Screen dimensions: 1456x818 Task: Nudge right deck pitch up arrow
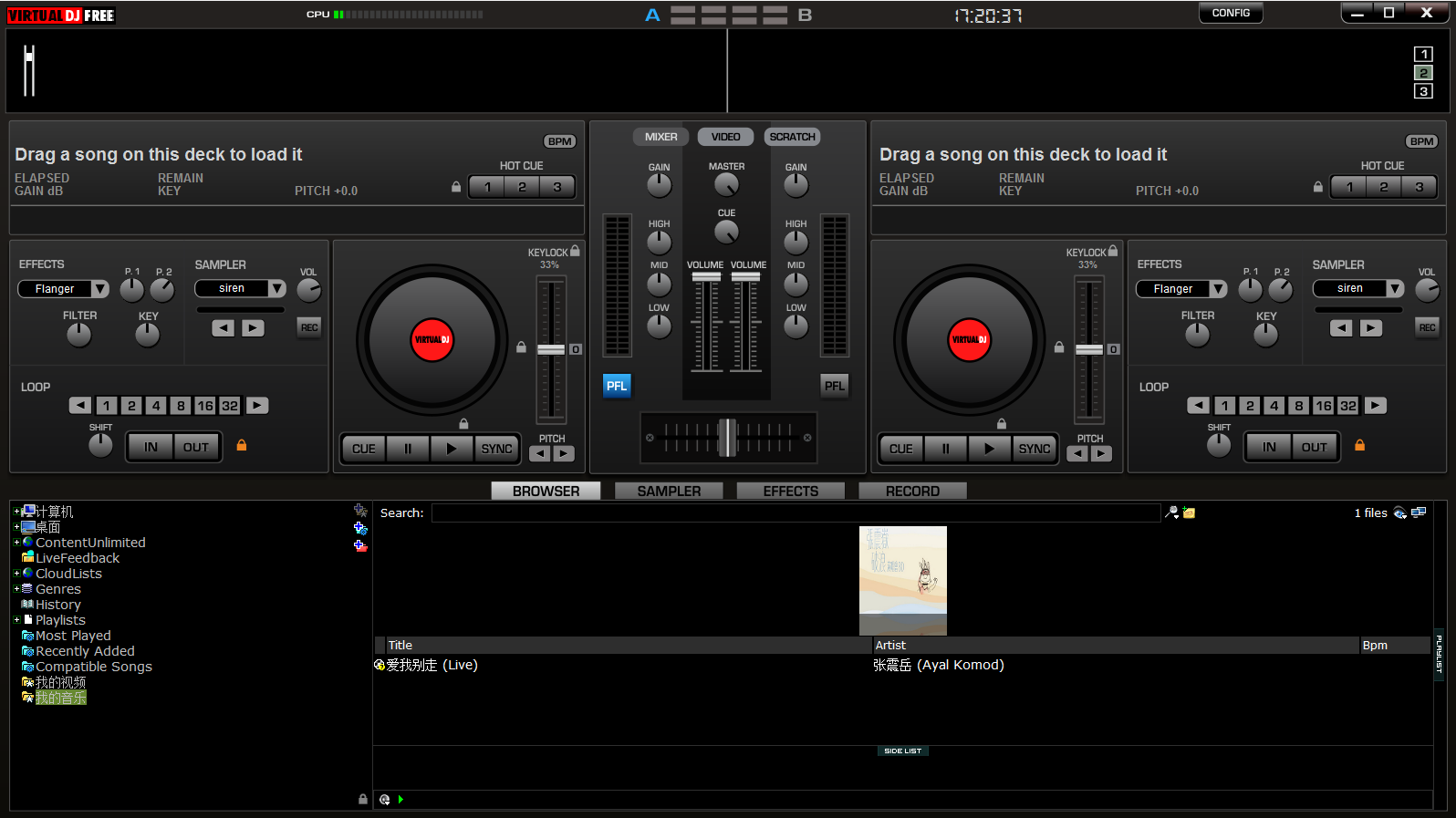[1102, 453]
